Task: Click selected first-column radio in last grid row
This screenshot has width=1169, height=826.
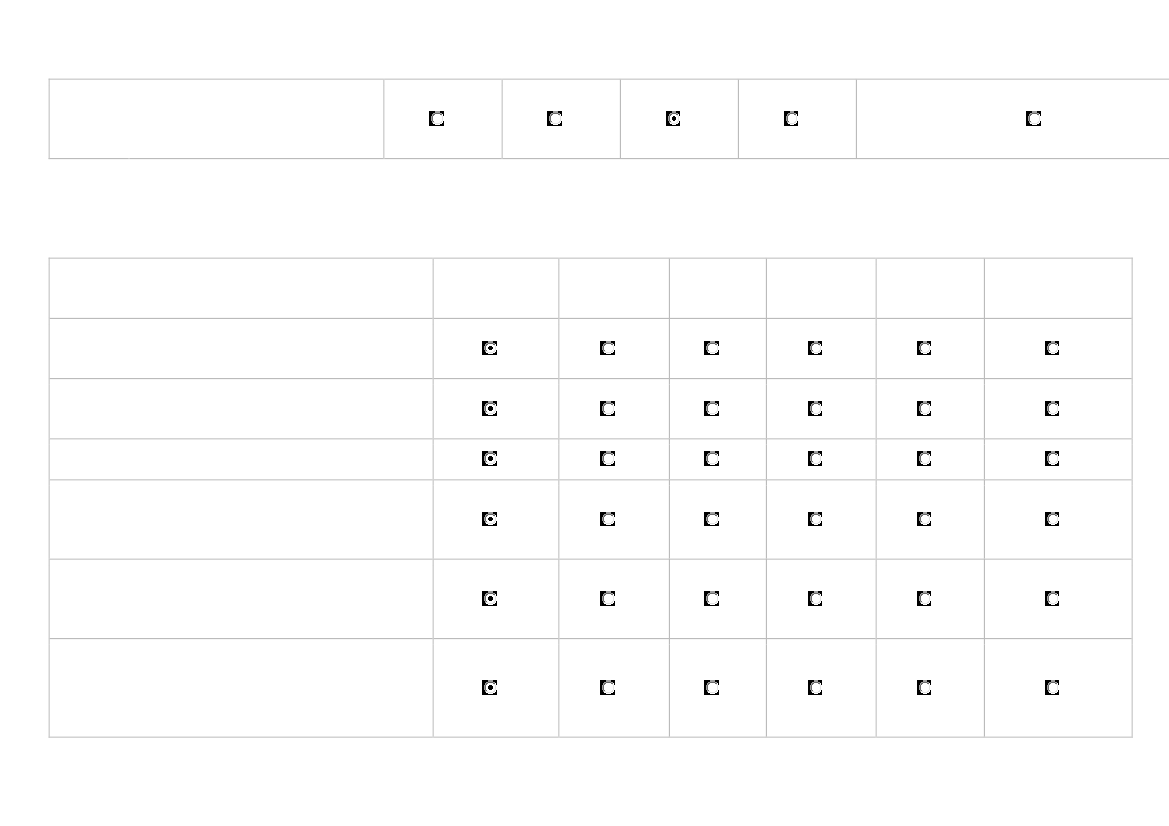Action: coord(490,688)
